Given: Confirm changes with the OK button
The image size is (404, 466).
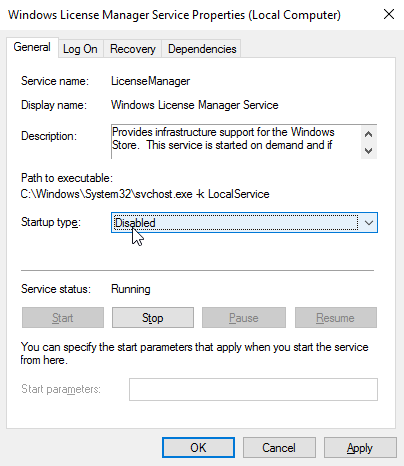Looking at the screenshot, I should click(198, 448).
